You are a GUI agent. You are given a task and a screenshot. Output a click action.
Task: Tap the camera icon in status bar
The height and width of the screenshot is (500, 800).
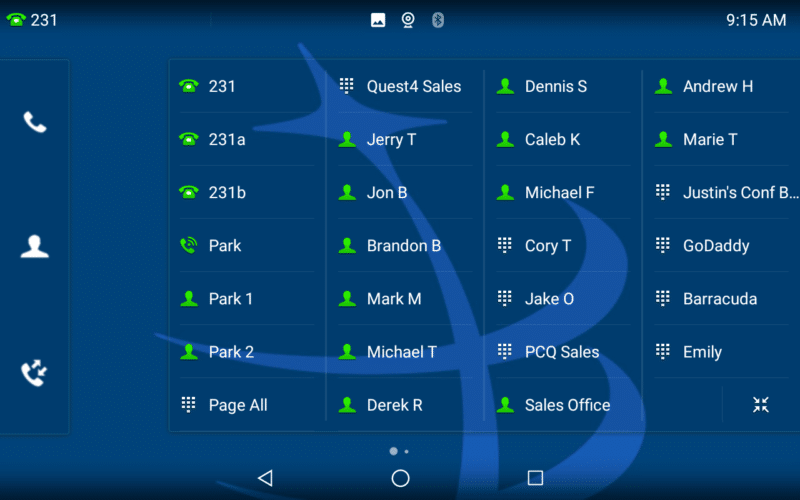[x=408, y=20]
